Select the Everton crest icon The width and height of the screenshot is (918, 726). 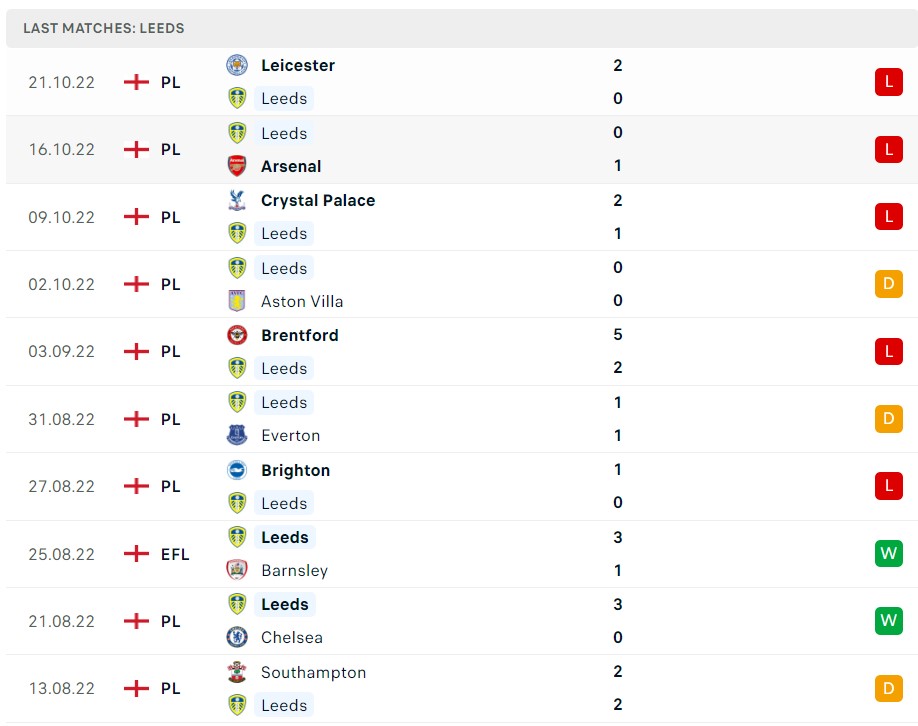237,435
